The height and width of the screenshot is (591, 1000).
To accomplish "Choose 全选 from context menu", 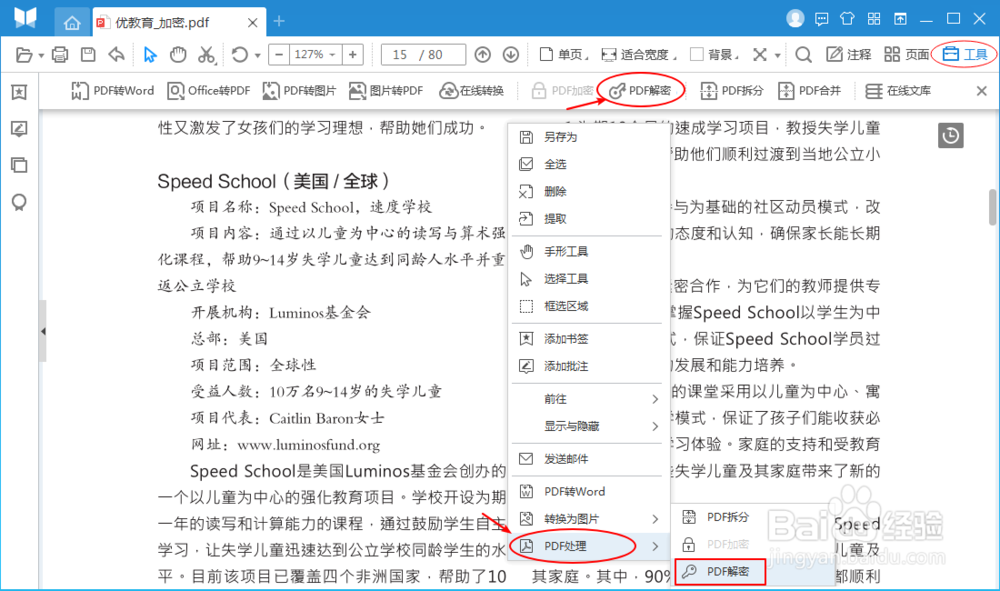I will click(590, 164).
